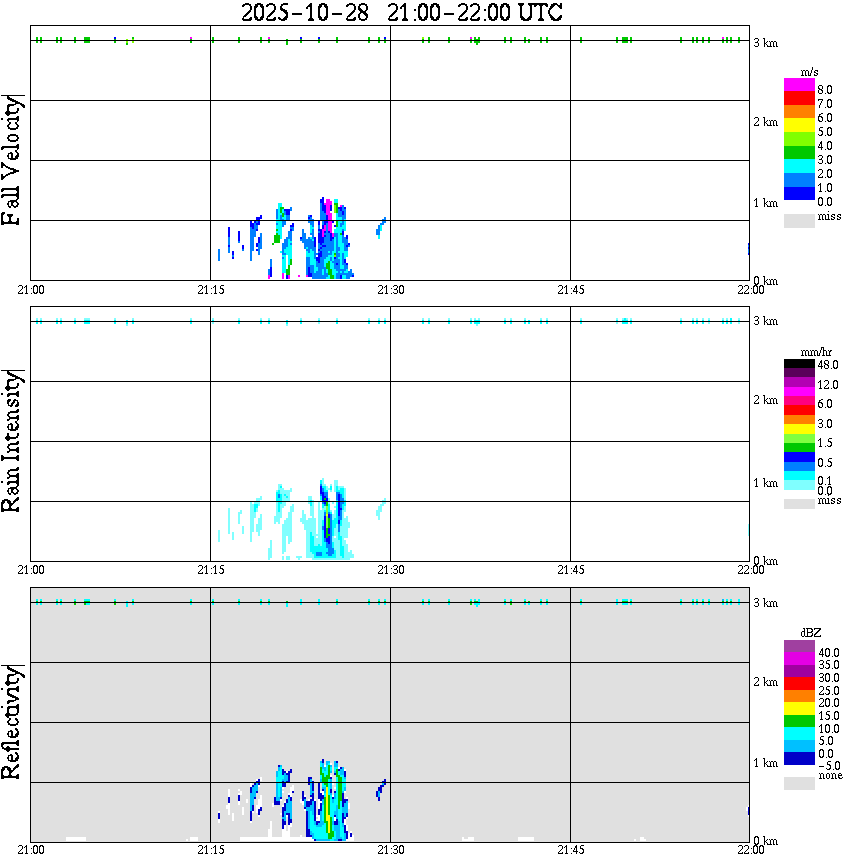Click the green swatch in the dBZ legend
The image size is (850, 868).
[799, 721]
